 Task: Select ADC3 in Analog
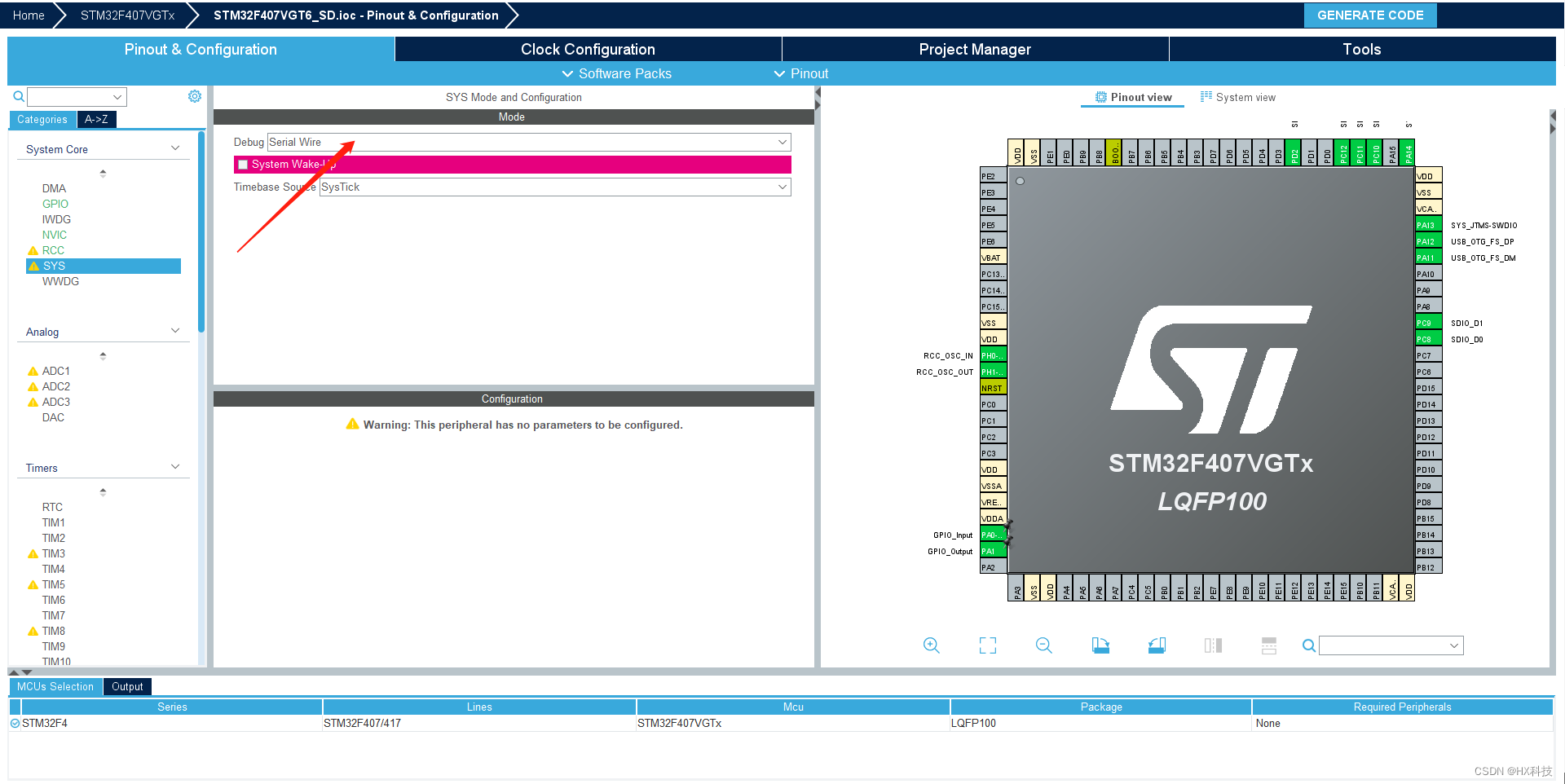(x=56, y=402)
